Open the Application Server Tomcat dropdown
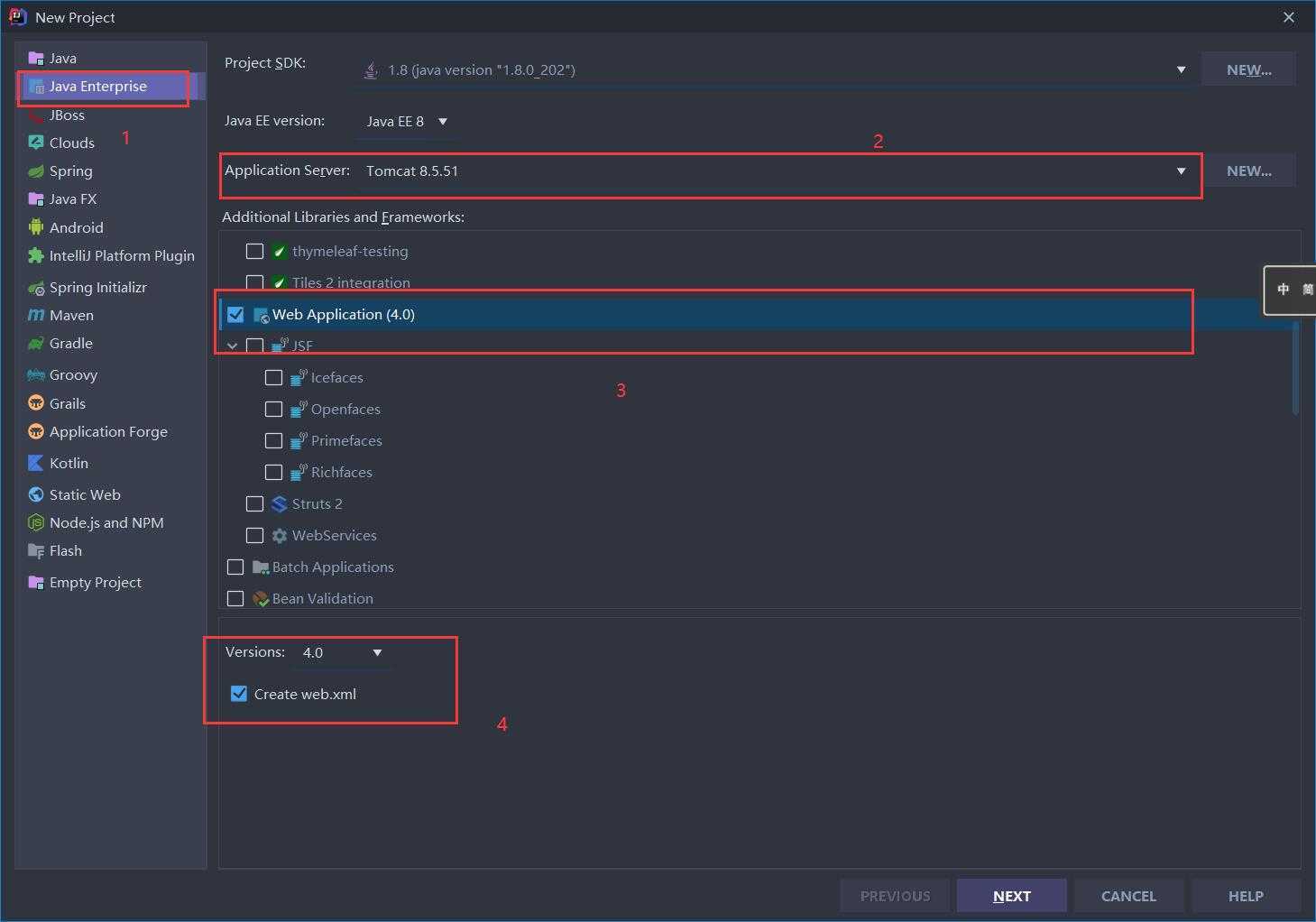1316x922 pixels. 777,171
